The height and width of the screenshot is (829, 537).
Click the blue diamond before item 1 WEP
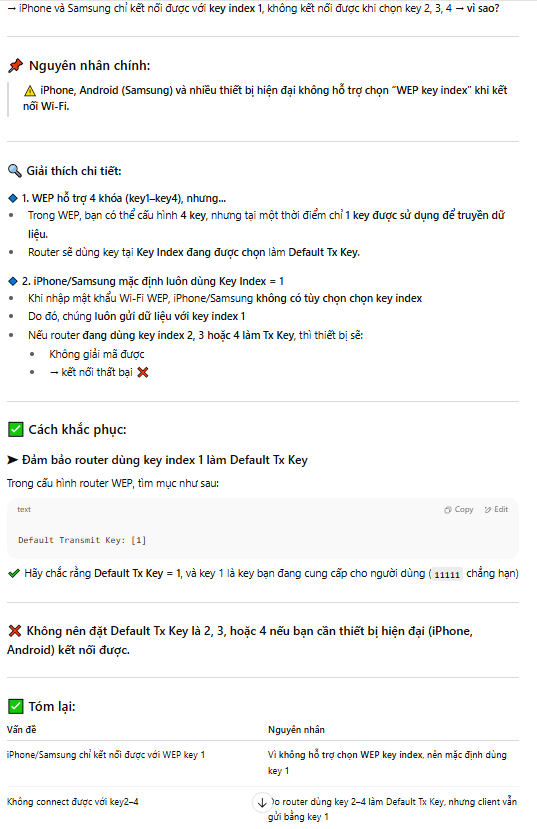pos(13,198)
